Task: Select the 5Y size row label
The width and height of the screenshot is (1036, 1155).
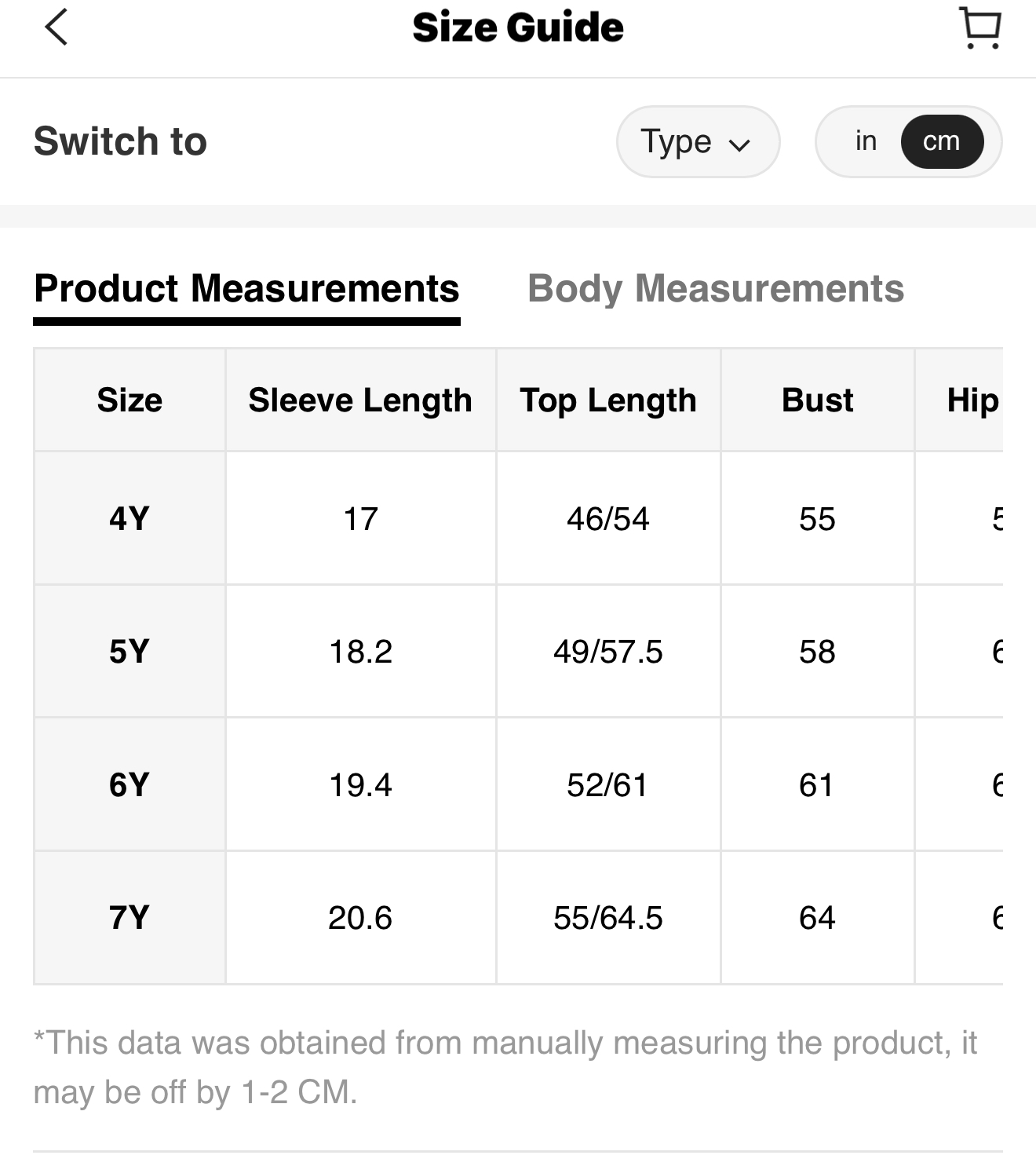Action: tap(129, 652)
